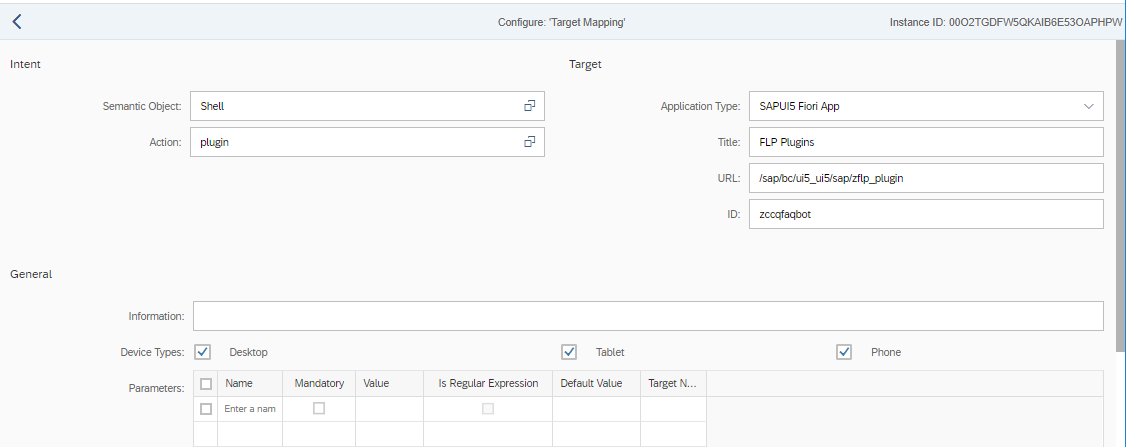Click the Action input showing plugin
Image resolution: width=1126 pixels, height=447 pixels.
click(x=355, y=142)
